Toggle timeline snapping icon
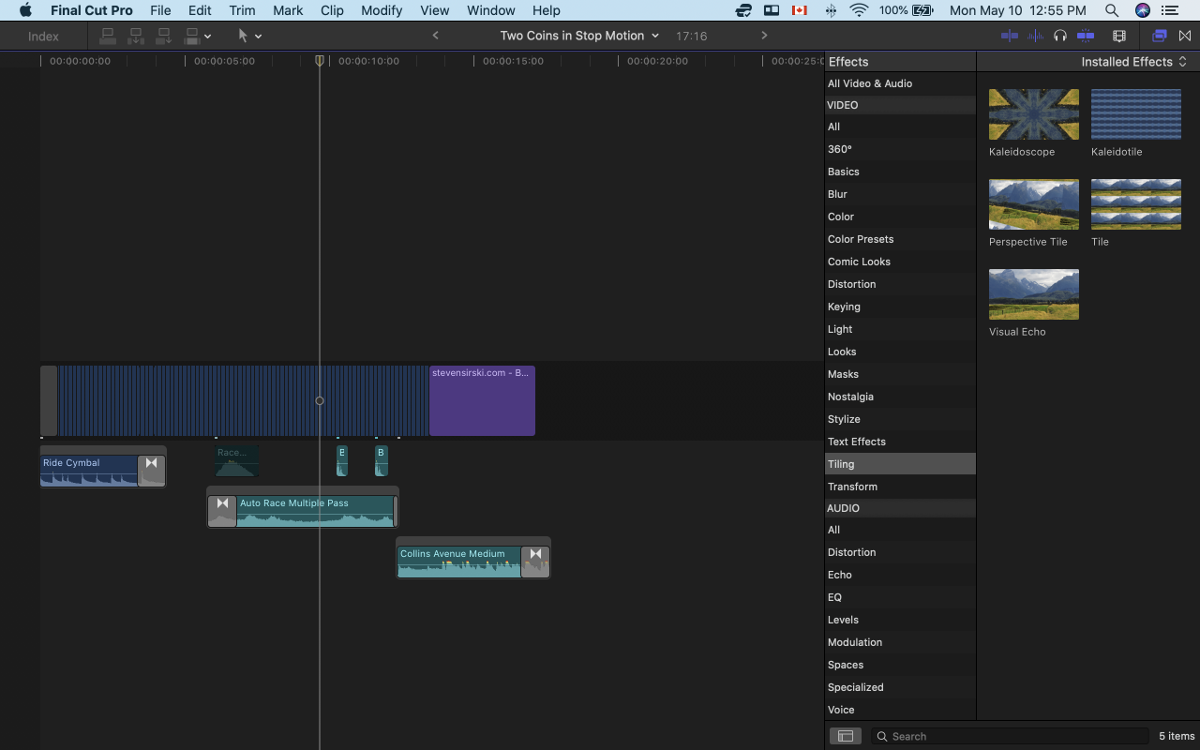The width and height of the screenshot is (1200, 750). coord(1085,36)
